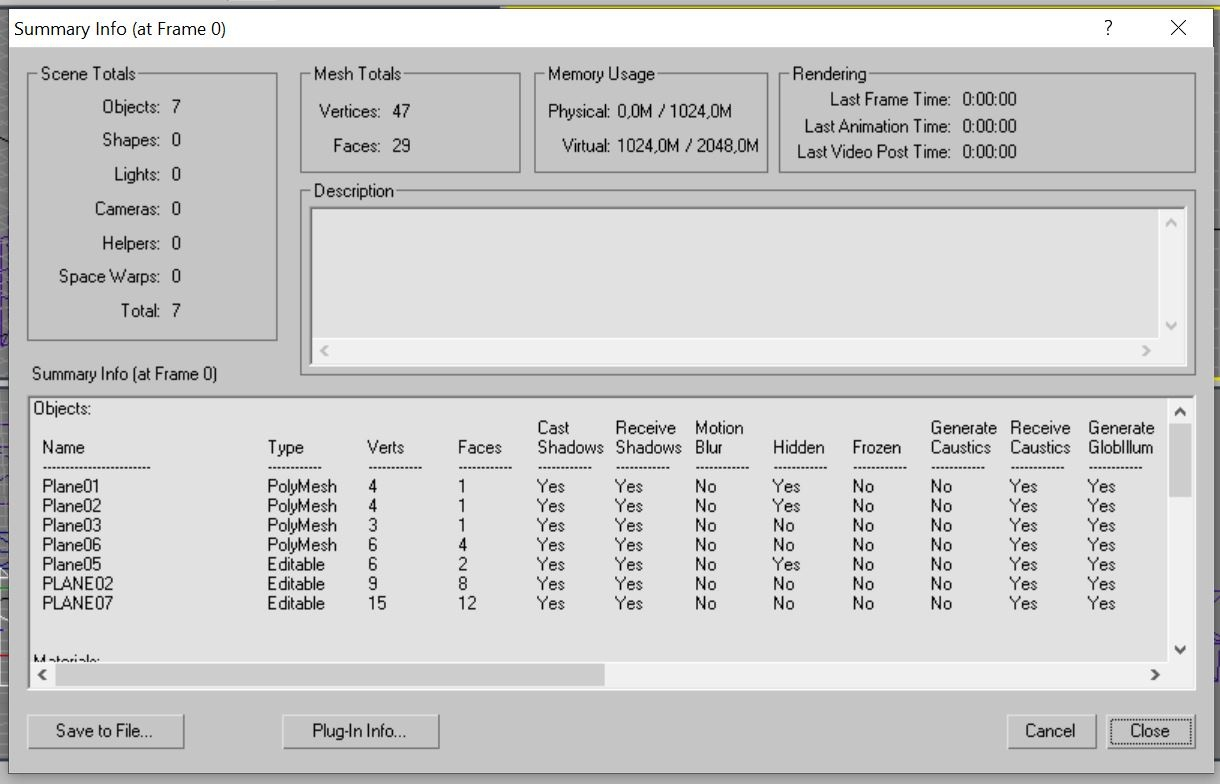Image resolution: width=1220 pixels, height=784 pixels.
Task: Click the Last Animation Time value
Action: coord(989,126)
